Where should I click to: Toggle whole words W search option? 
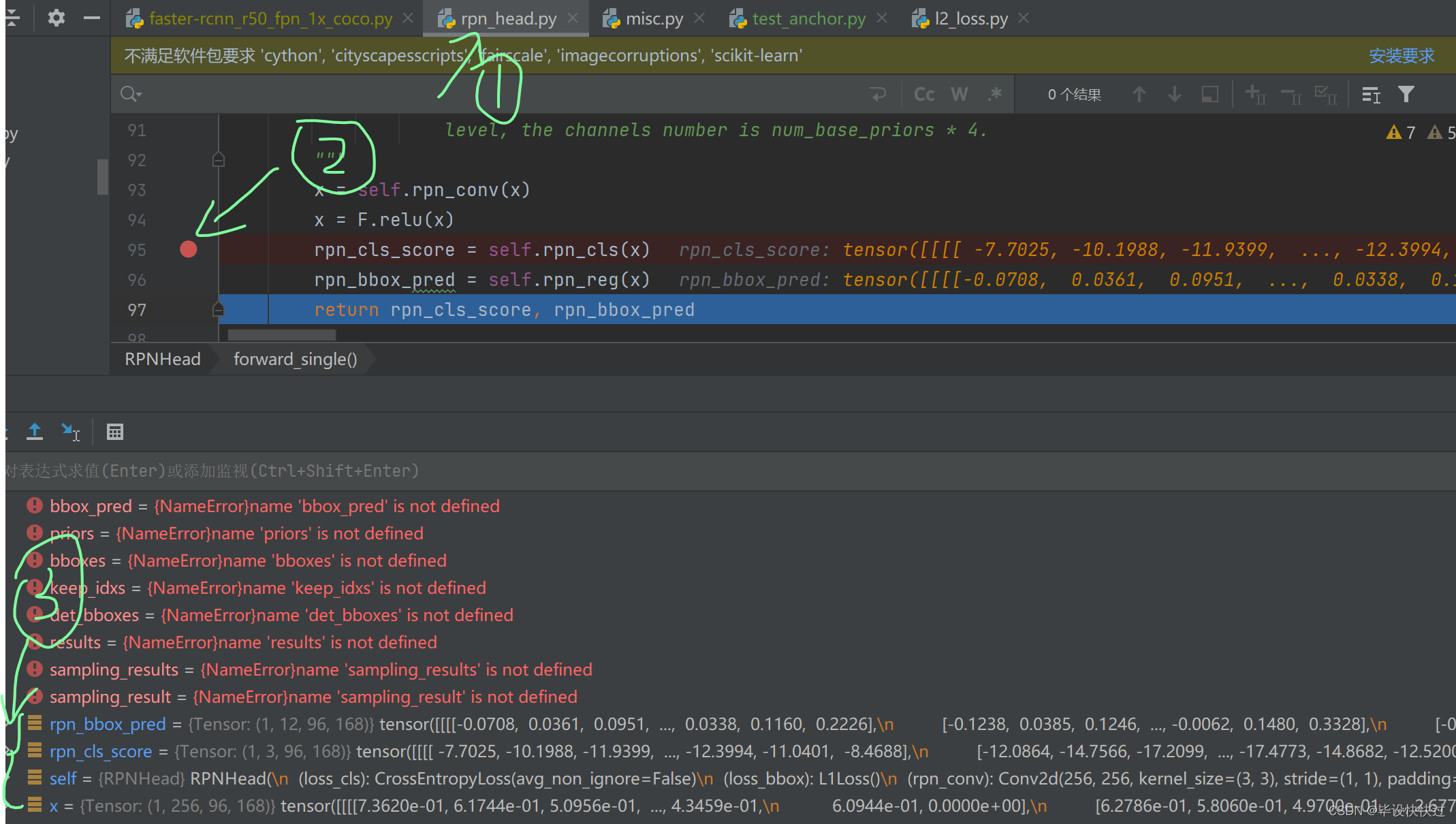pyautogui.click(x=960, y=94)
